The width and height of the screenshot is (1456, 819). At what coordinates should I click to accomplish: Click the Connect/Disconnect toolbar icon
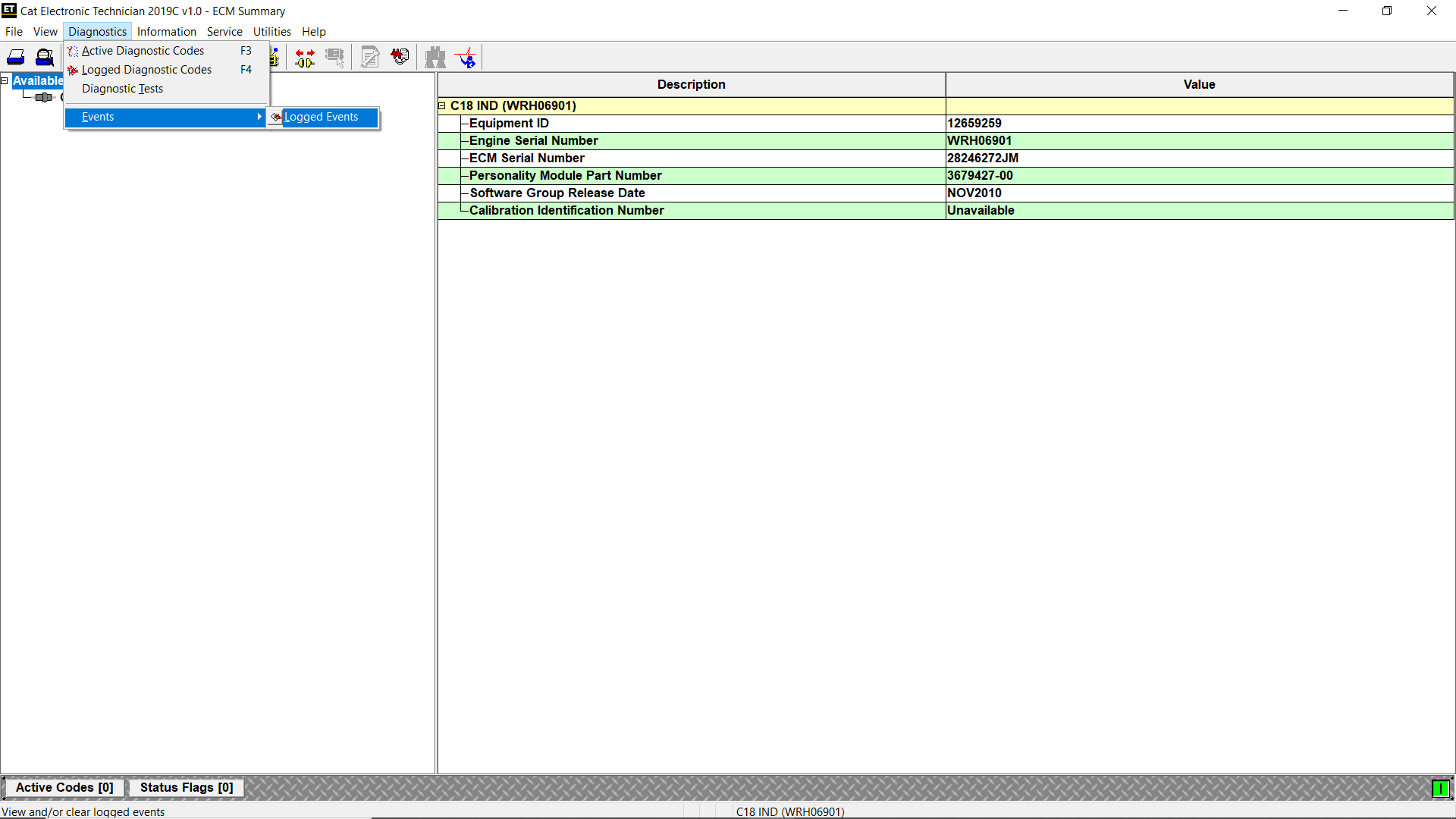[303, 57]
